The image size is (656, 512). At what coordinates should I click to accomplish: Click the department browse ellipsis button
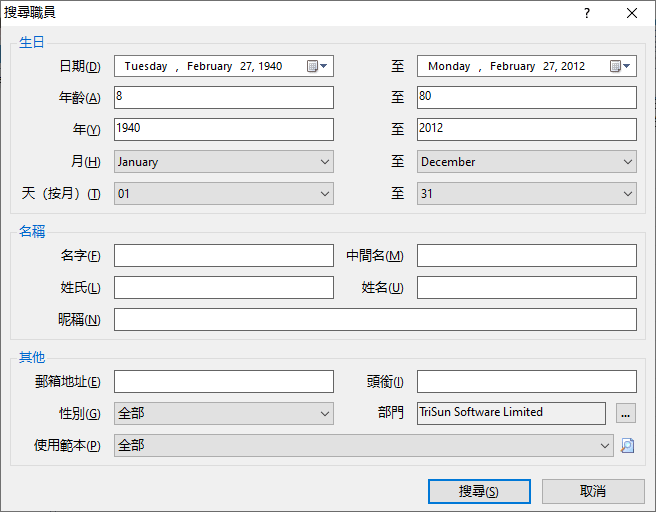click(x=626, y=414)
